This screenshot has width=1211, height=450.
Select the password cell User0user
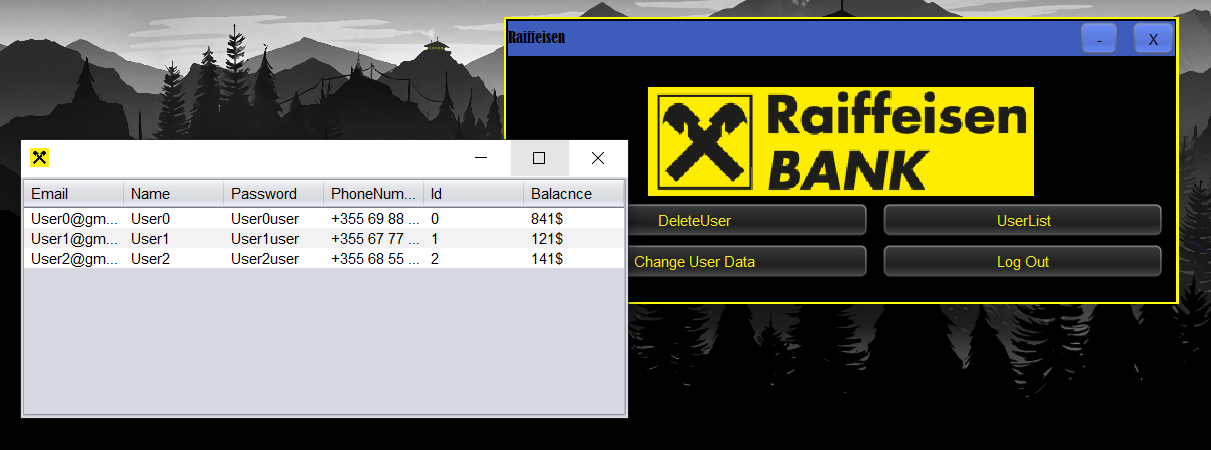point(274,218)
